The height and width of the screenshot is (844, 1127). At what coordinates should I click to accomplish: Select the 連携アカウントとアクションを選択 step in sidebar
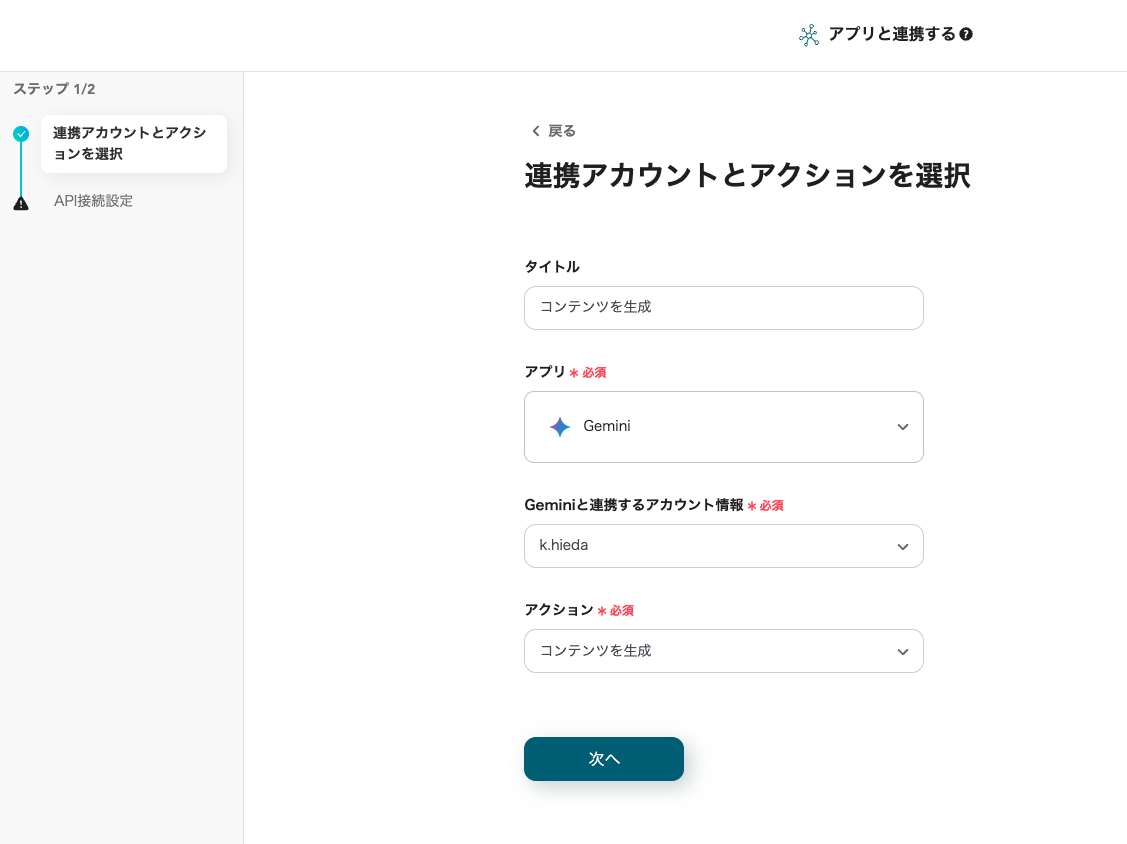(133, 144)
